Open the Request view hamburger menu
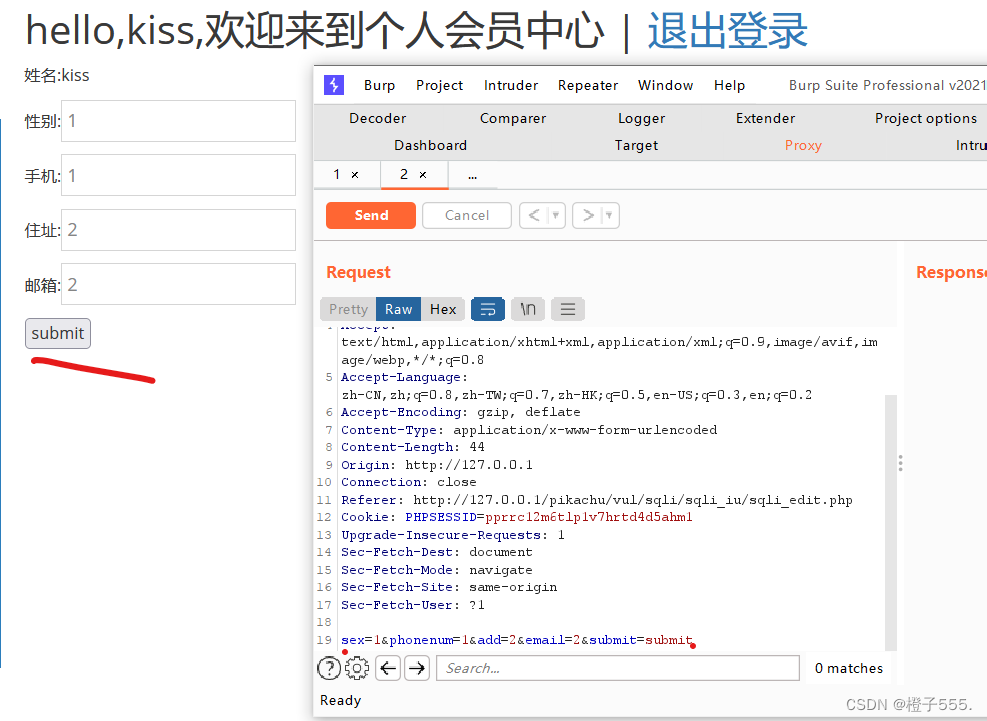The height and width of the screenshot is (721, 987). (568, 309)
